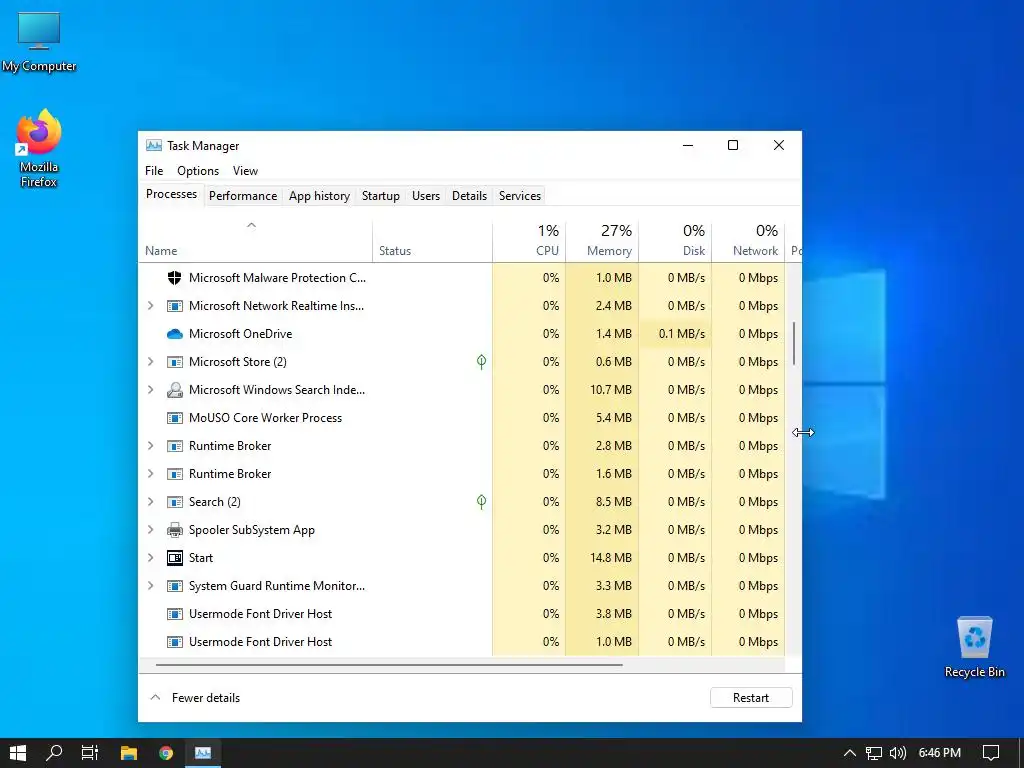This screenshot has width=1024, height=768.
Task: Switch to the Services tab
Action: click(x=520, y=196)
